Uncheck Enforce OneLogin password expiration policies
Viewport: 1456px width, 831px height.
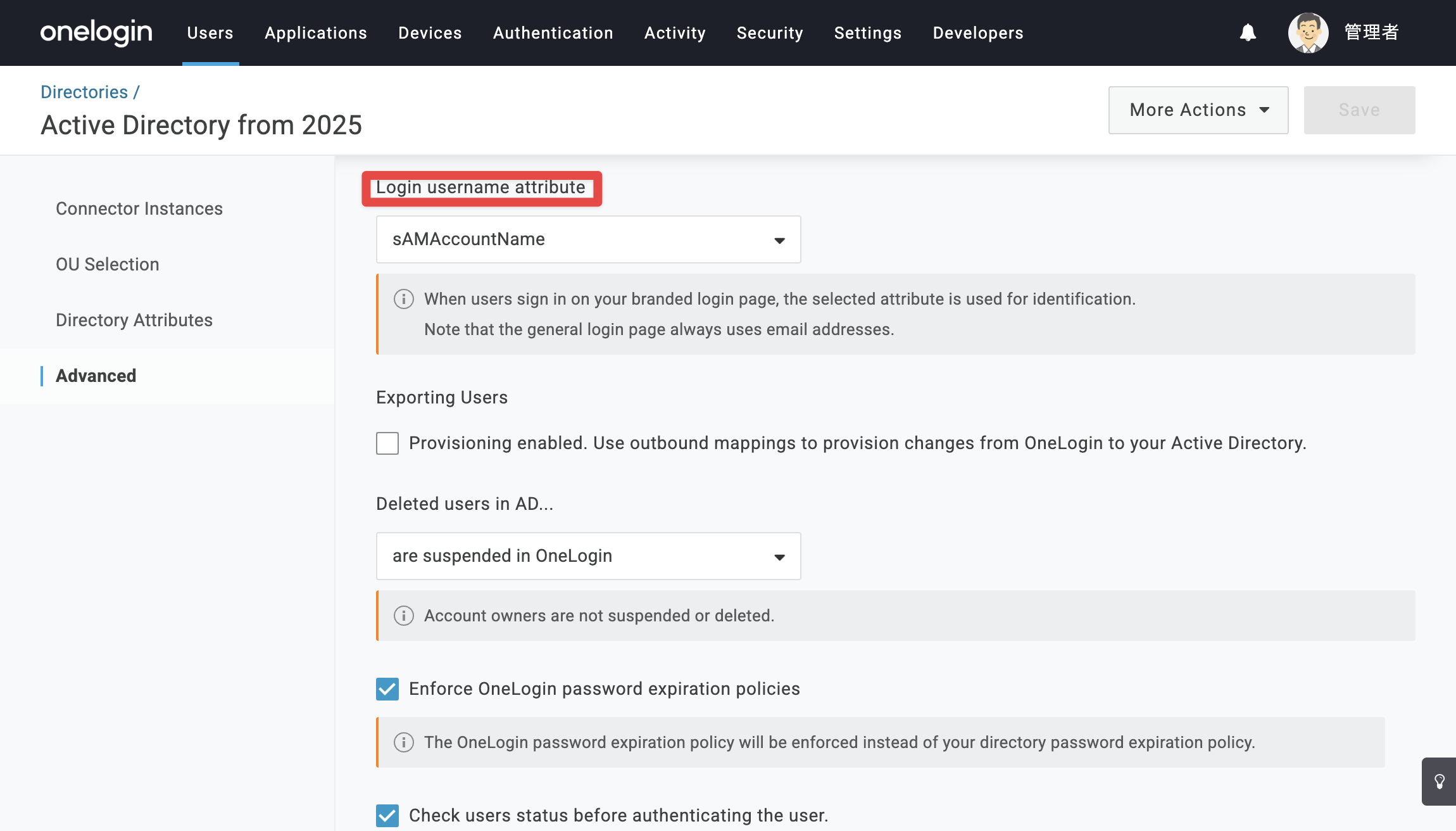387,689
